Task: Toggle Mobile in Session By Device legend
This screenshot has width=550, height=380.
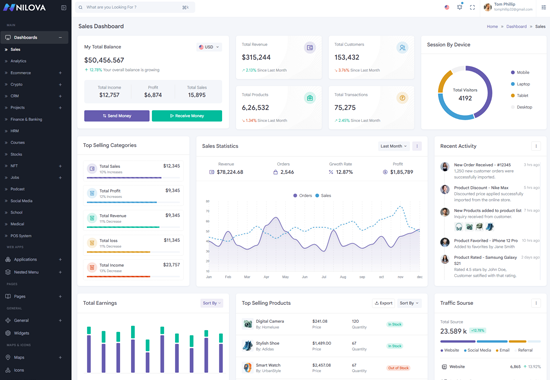Action: [x=520, y=72]
